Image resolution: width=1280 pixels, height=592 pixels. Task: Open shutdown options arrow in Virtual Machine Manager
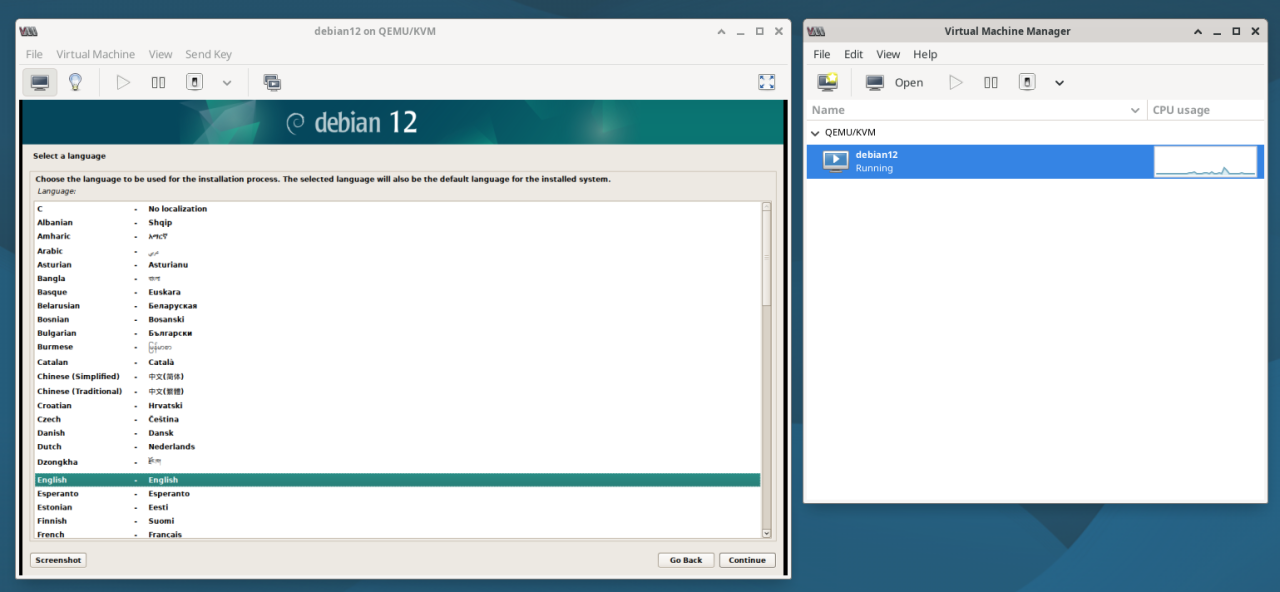coord(1059,82)
